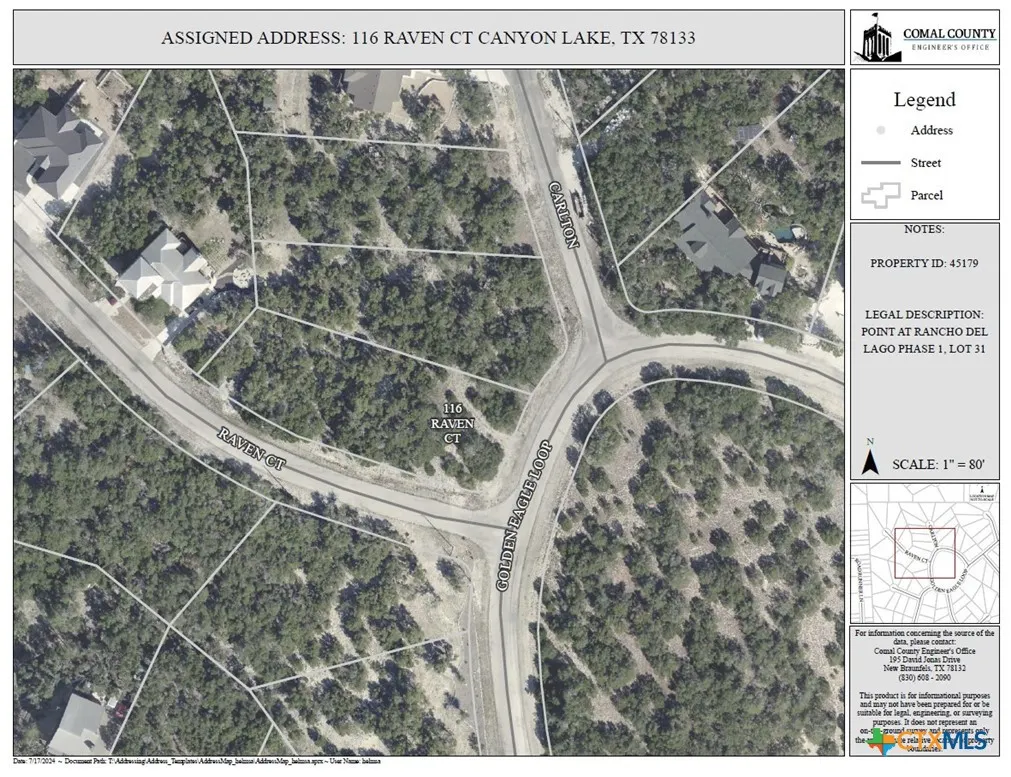The image size is (1011, 777).
Task: Click the Street line legend symbol
Action: tap(880, 162)
